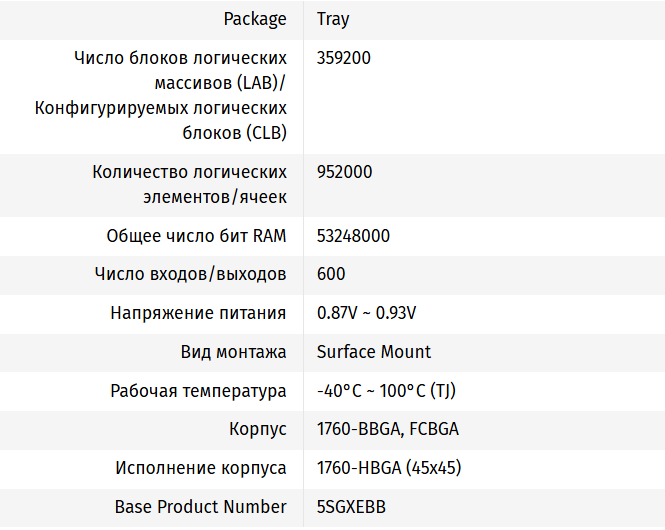Select base product number 5SGXEBB
Image resolution: width=665 pixels, height=530 pixels.
click(x=352, y=507)
